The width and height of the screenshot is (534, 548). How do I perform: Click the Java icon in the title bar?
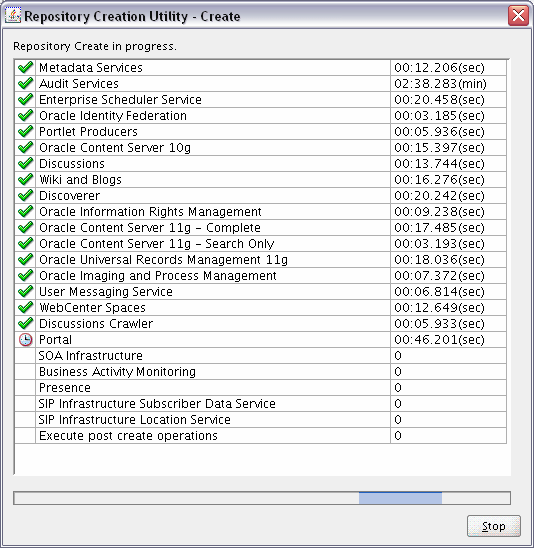[13, 16]
